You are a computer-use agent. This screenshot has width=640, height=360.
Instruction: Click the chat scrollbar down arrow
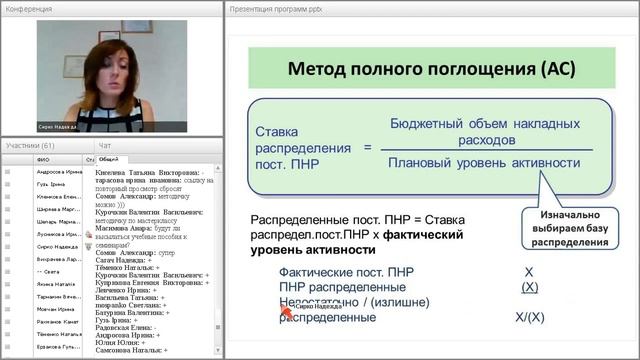[218, 350]
